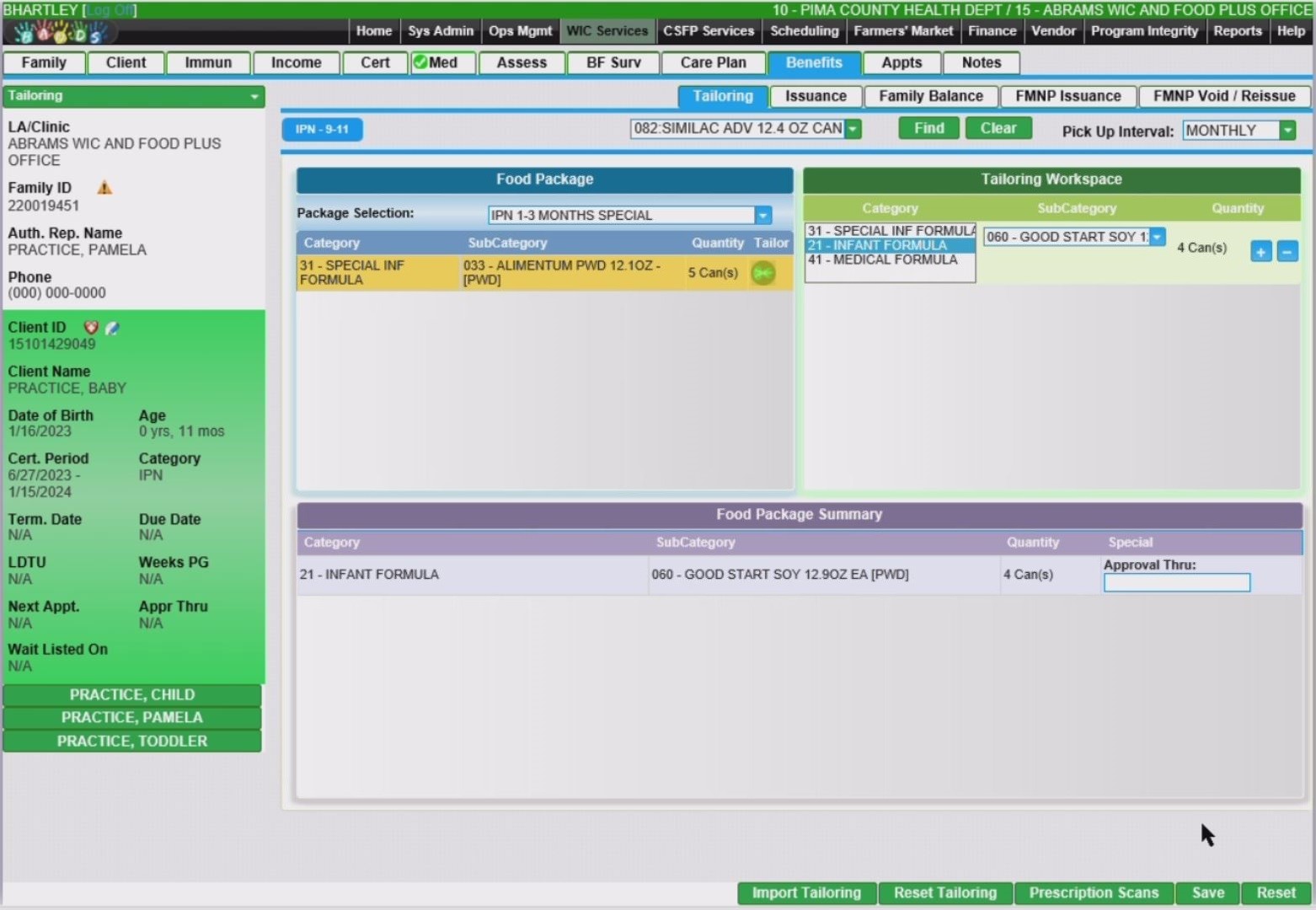Screen dimensions: 1316x910
Task: Increase quantity with the blue plus button
Action: click(x=1260, y=251)
